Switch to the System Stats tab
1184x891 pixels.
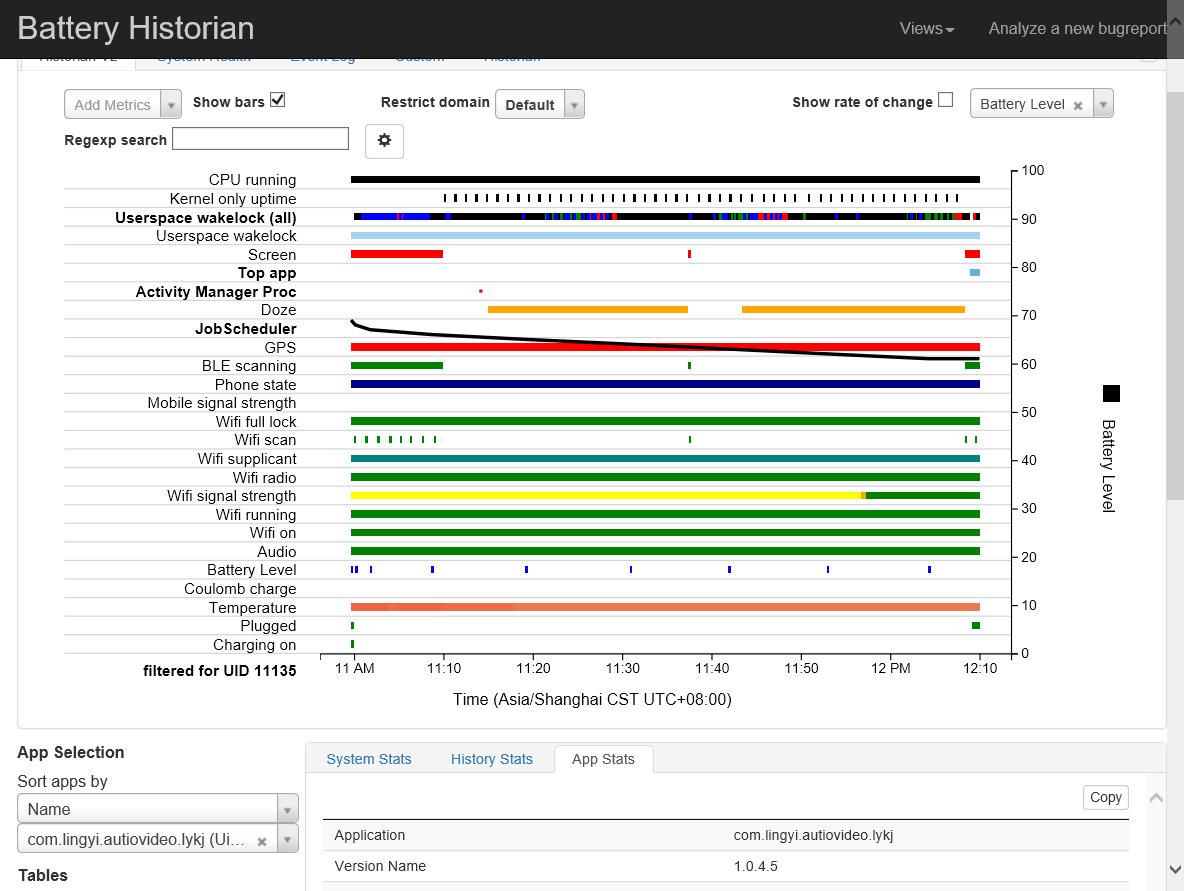click(x=368, y=759)
